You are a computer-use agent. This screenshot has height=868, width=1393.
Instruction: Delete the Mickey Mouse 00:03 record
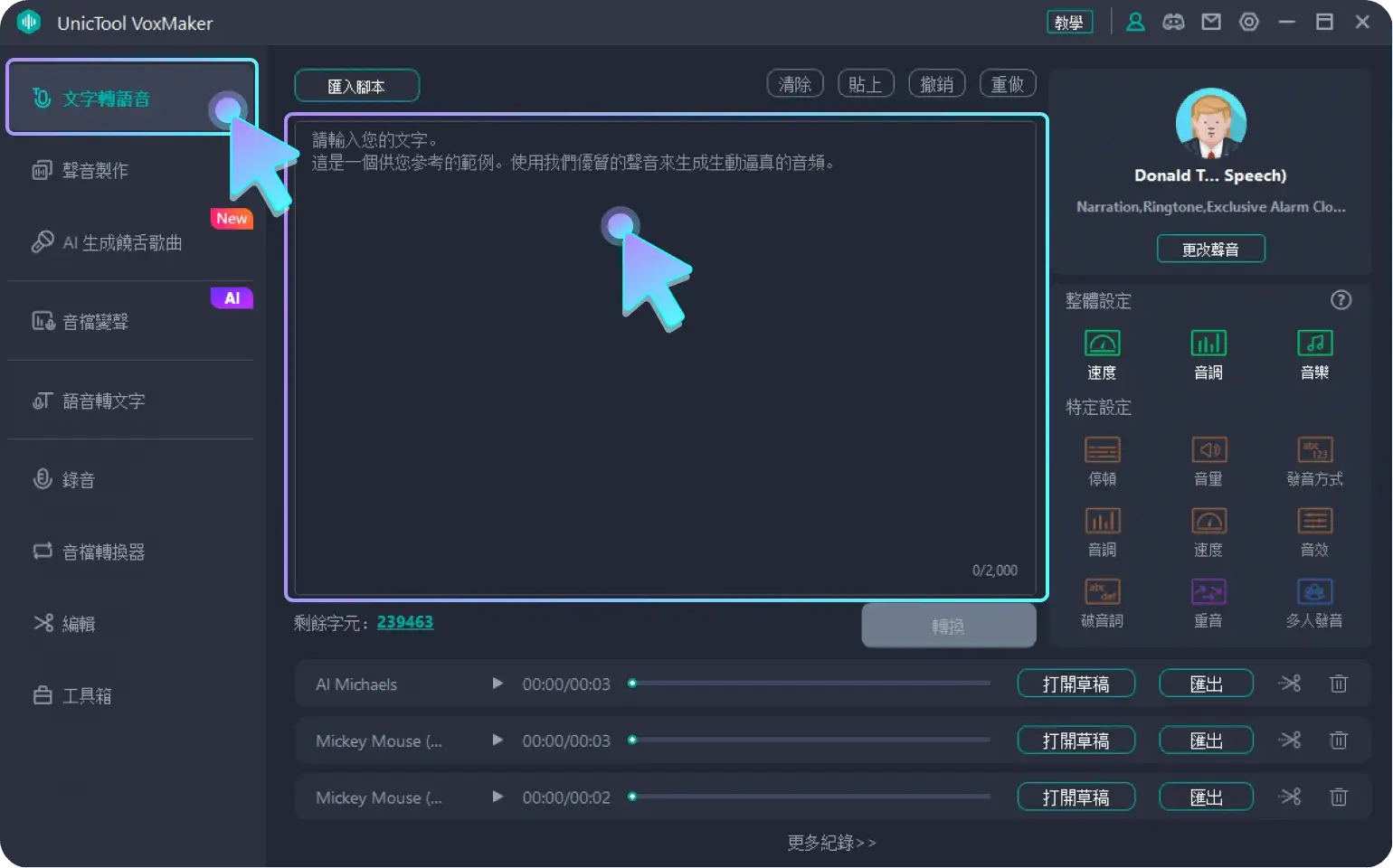[1339, 741]
